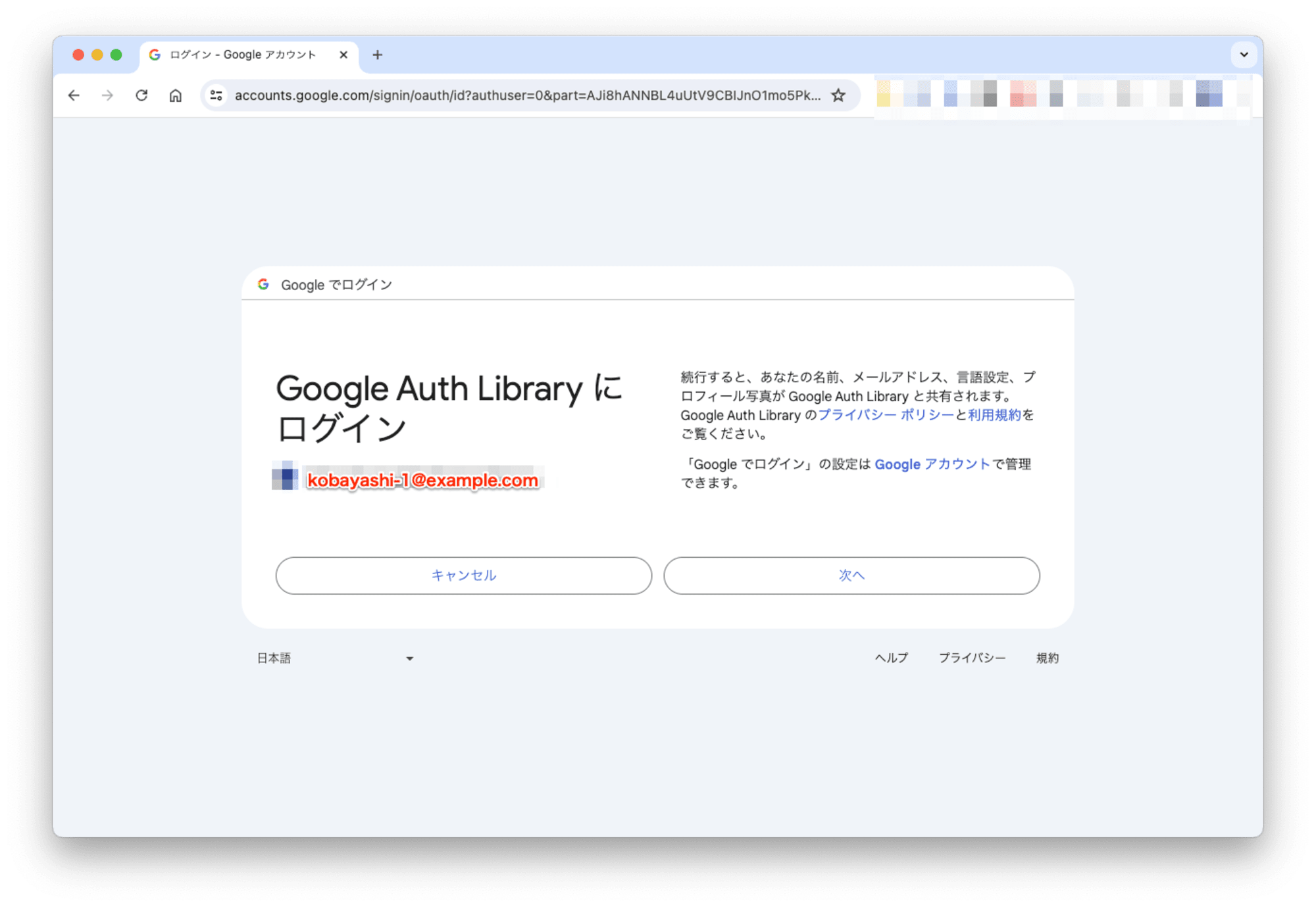Open the ヘルプ footer link
The image size is (1316, 907).
click(x=892, y=658)
